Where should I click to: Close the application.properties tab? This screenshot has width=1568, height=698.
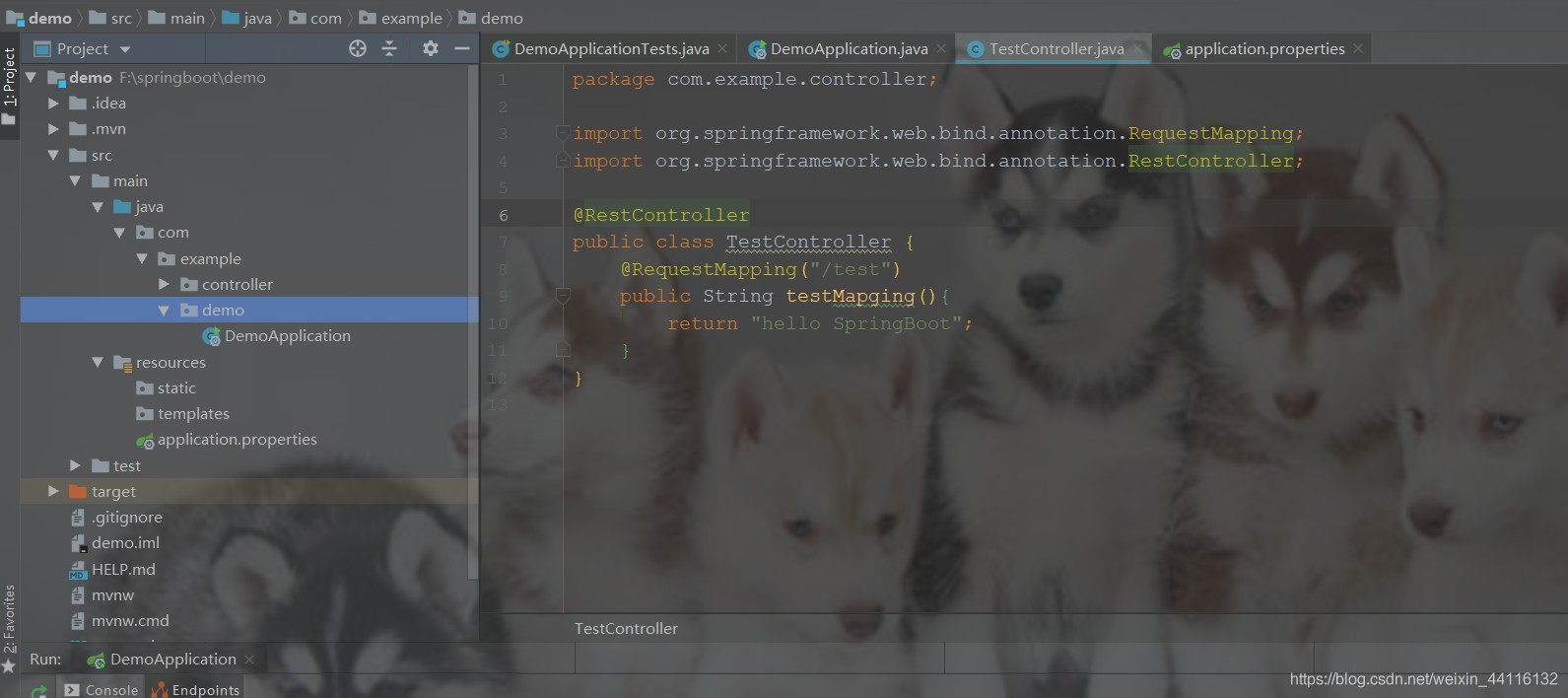[1358, 48]
